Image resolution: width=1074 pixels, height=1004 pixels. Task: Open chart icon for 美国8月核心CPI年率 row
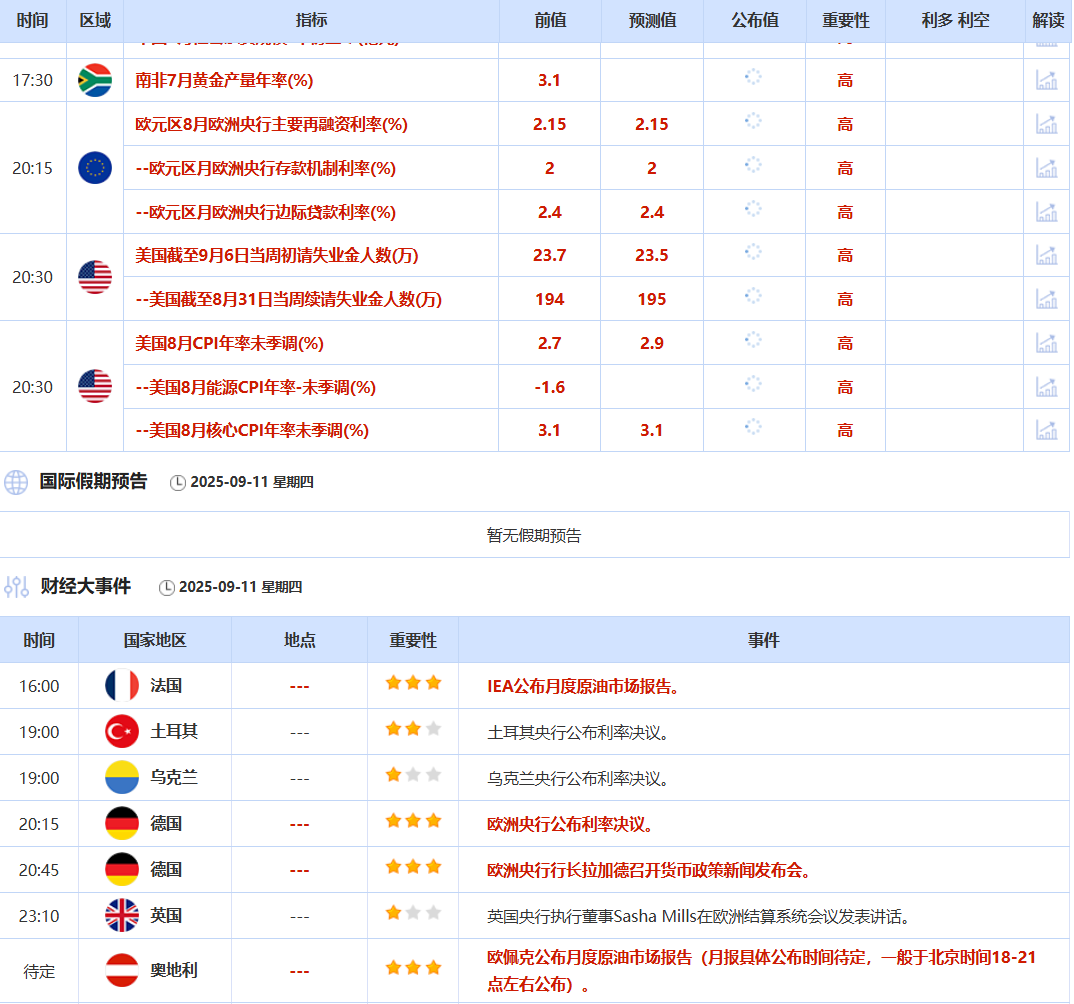coord(1046,430)
